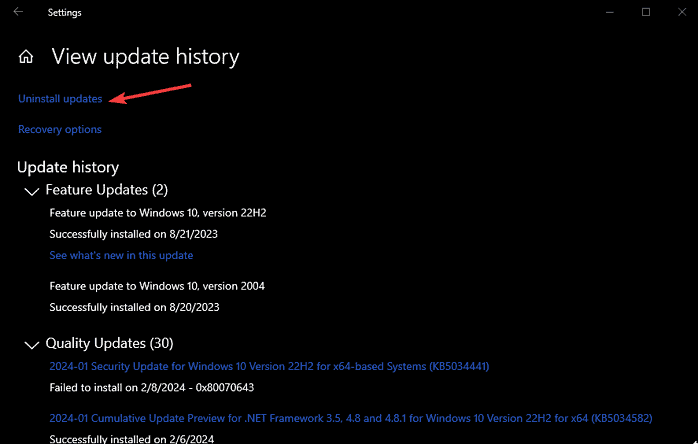698x444 pixels.
Task: Collapse the Quality Updates (30) section
Action: click(x=31, y=344)
